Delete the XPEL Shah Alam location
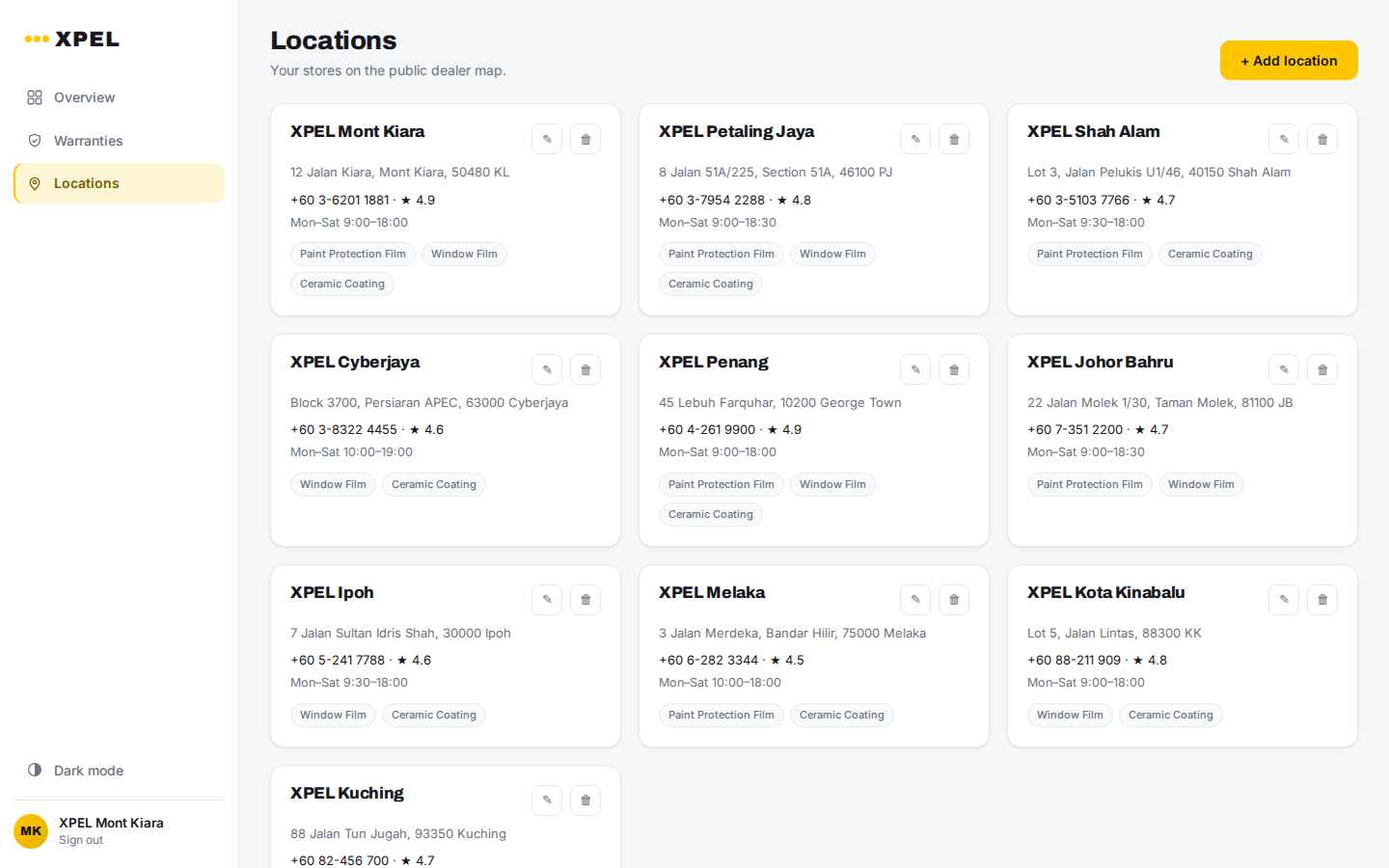This screenshot has width=1389, height=868. (1322, 139)
